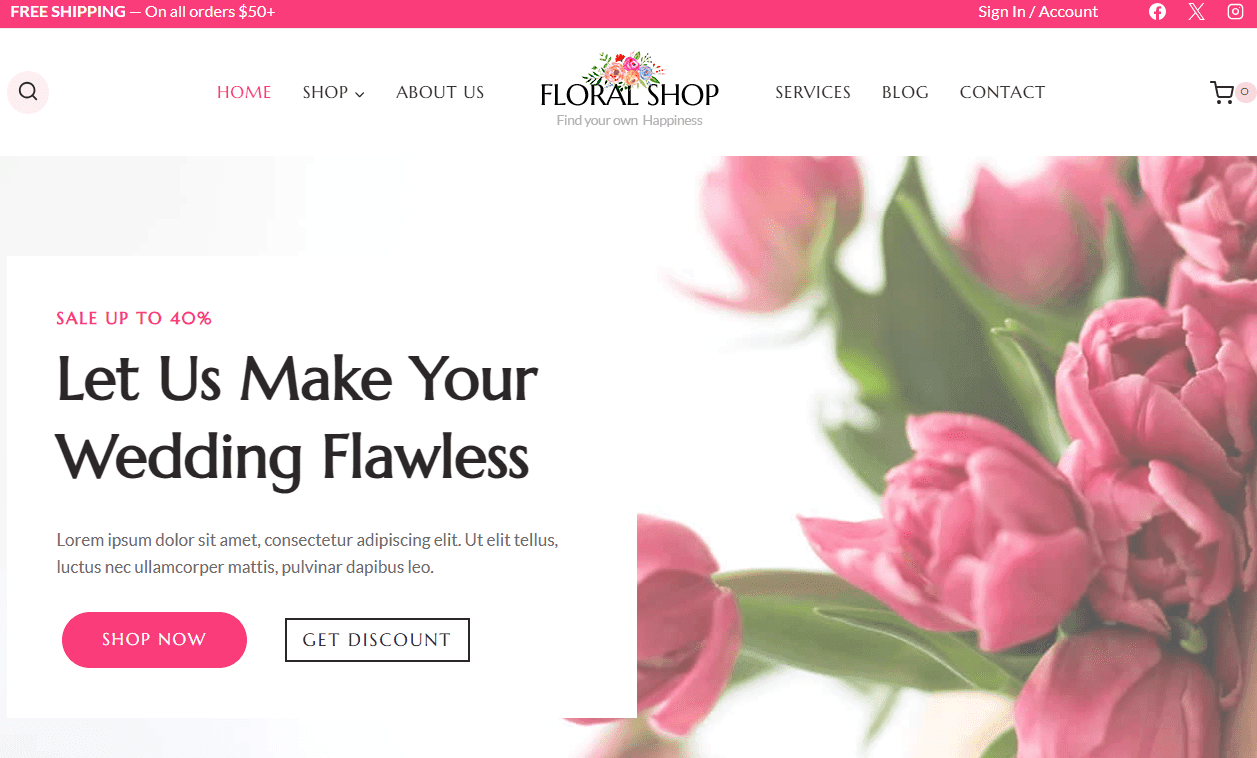Open the About Us page

[x=440, y=92]
